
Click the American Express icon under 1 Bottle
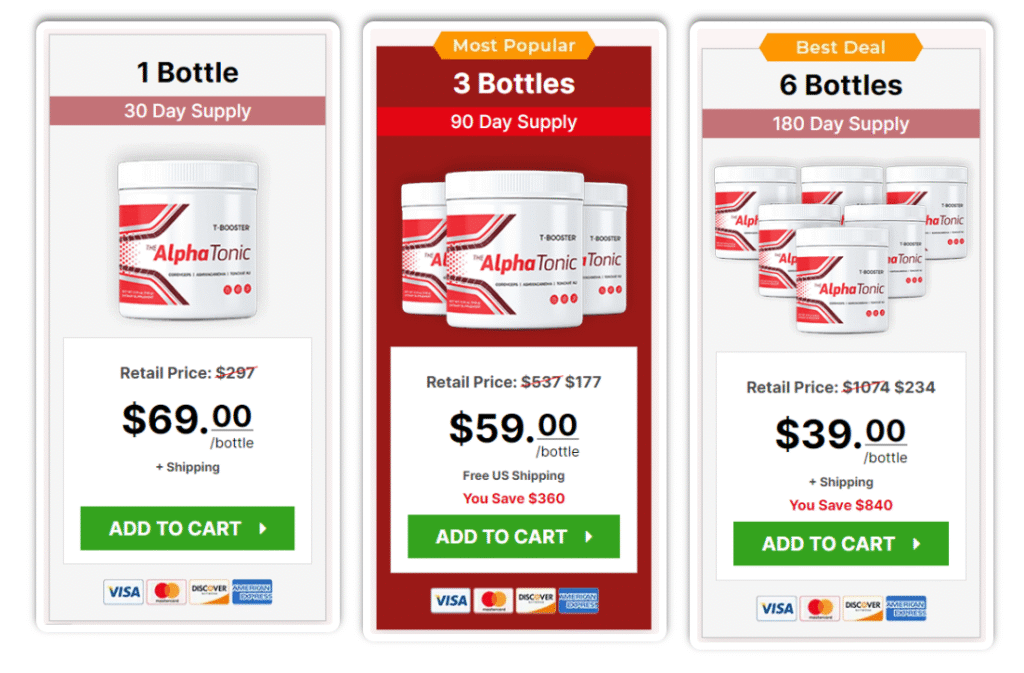252,592
